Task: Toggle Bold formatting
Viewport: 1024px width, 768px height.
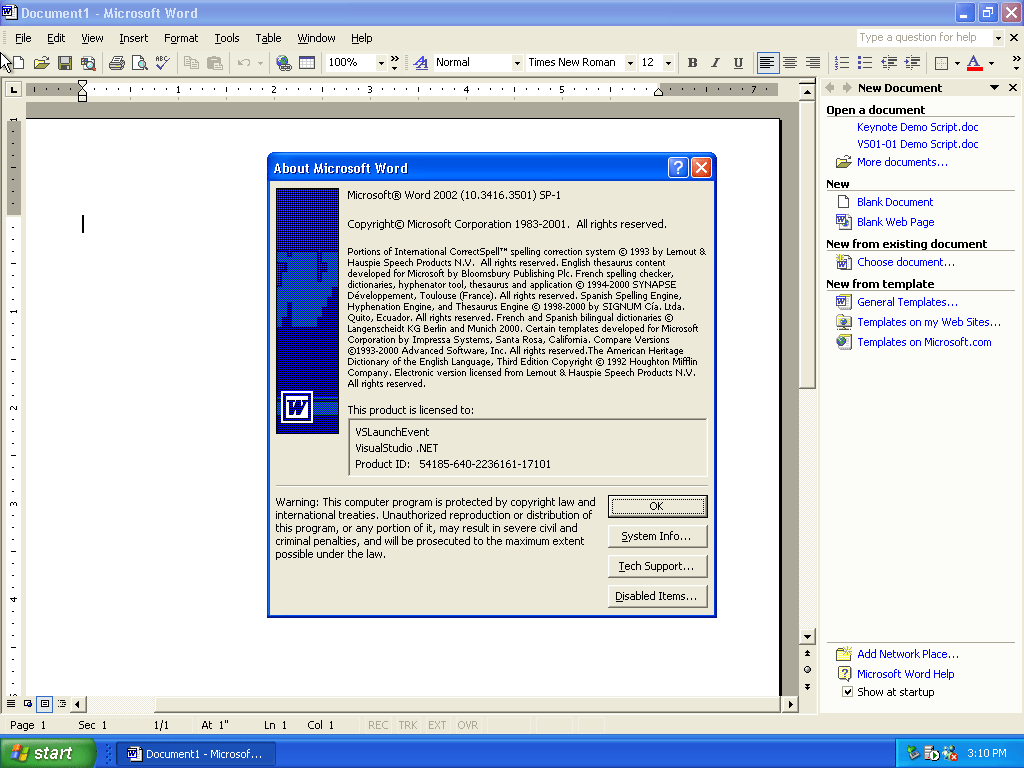Action: click(692, 63)
